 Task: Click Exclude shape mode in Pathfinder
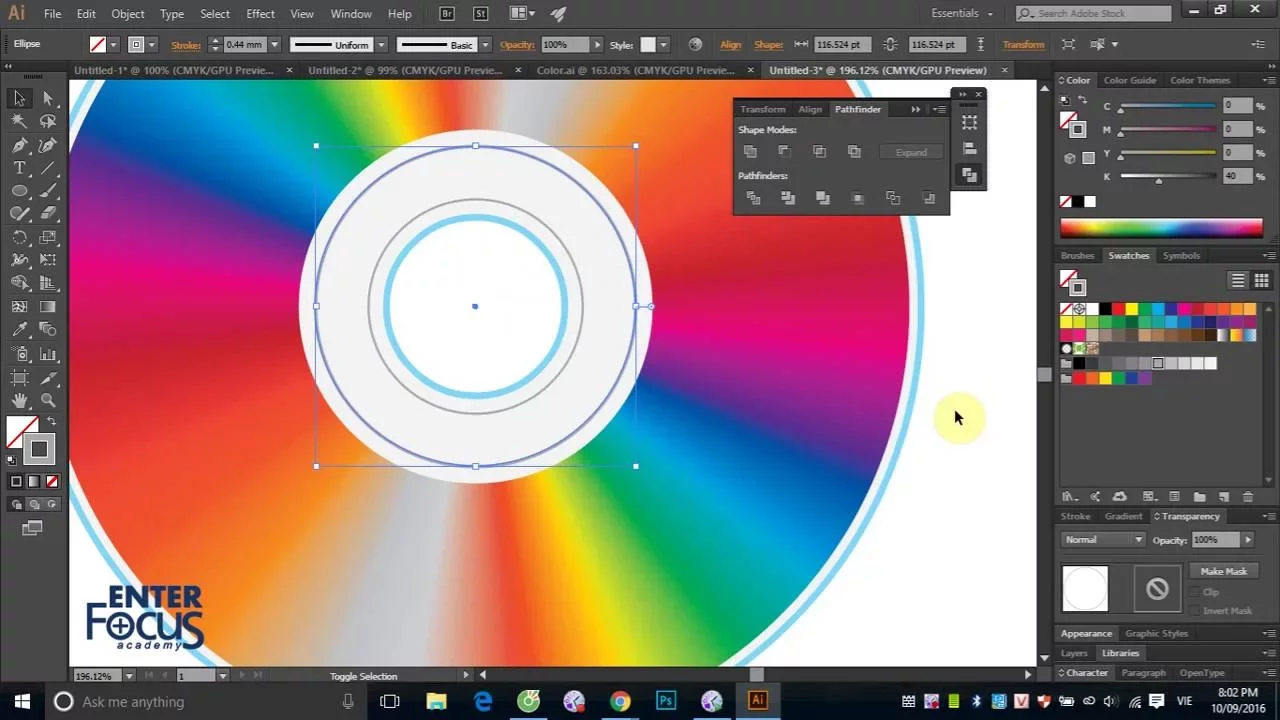click(x=854, y=152)
